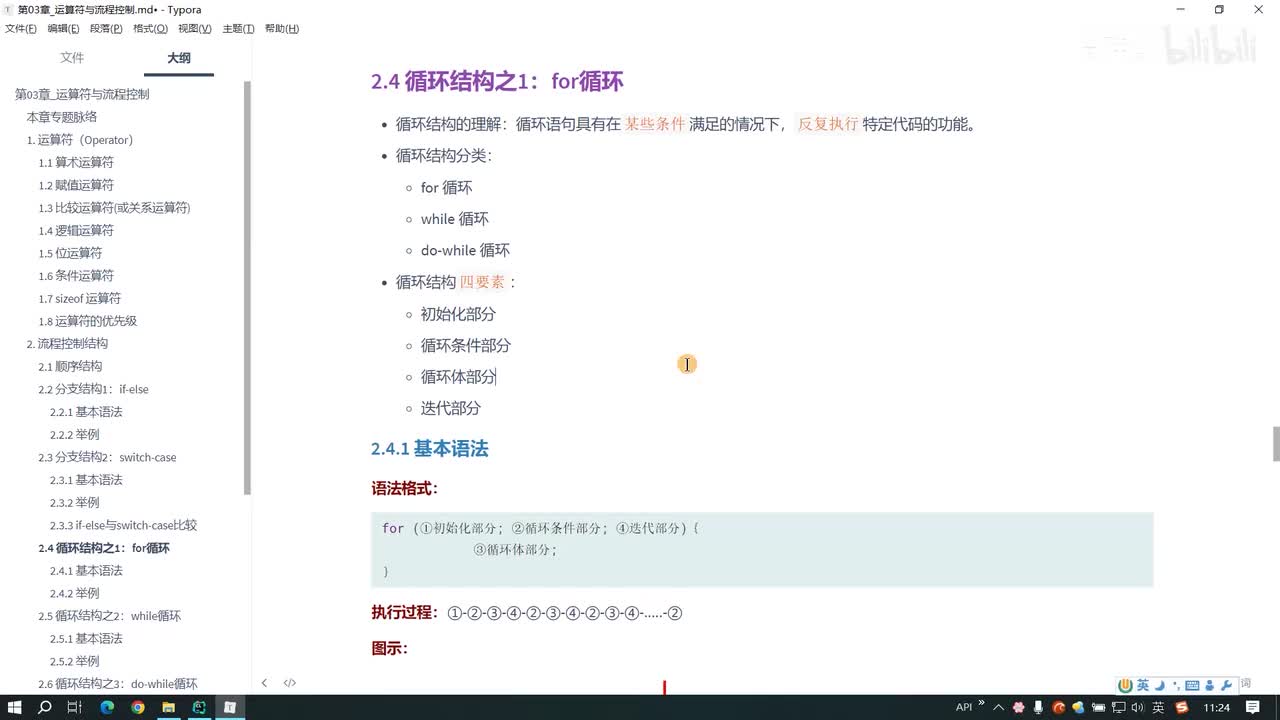This screenshot has height=720, width=1280.
Task: Open the Windows Start menu
Action: pyautogui.click(x=15, y=707)
